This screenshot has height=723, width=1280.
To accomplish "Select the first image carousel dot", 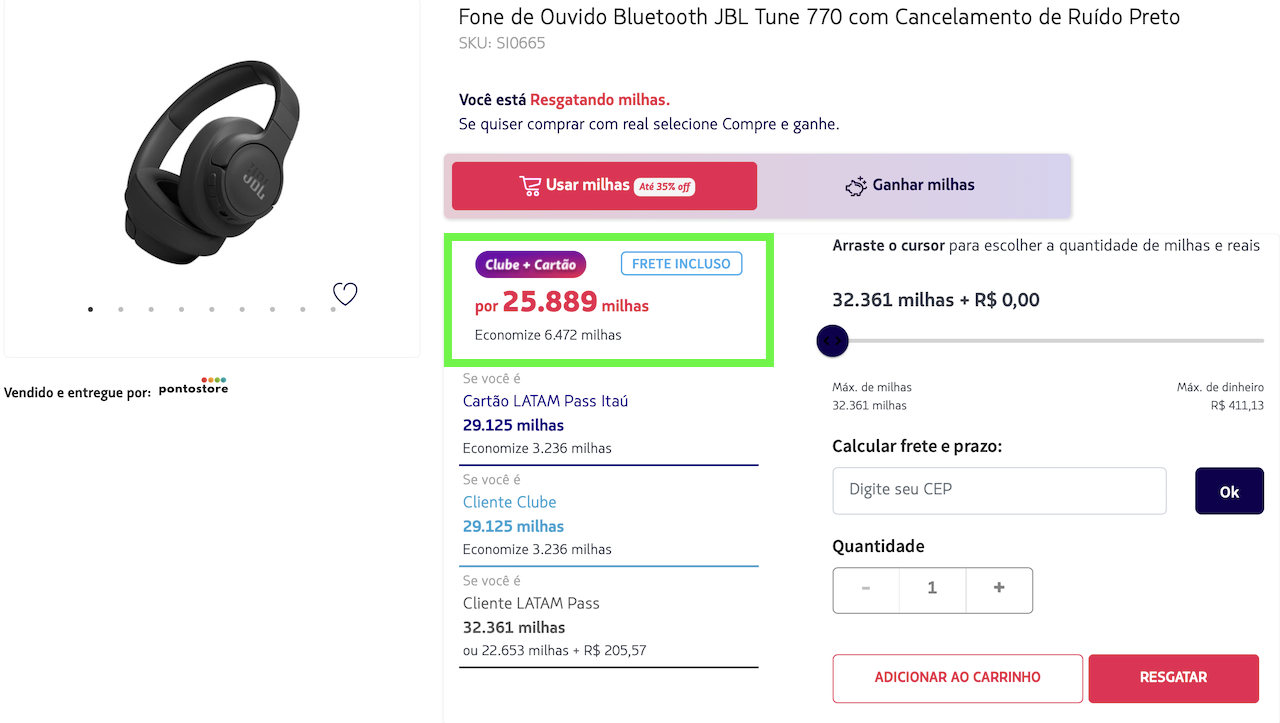I will 91,309.
